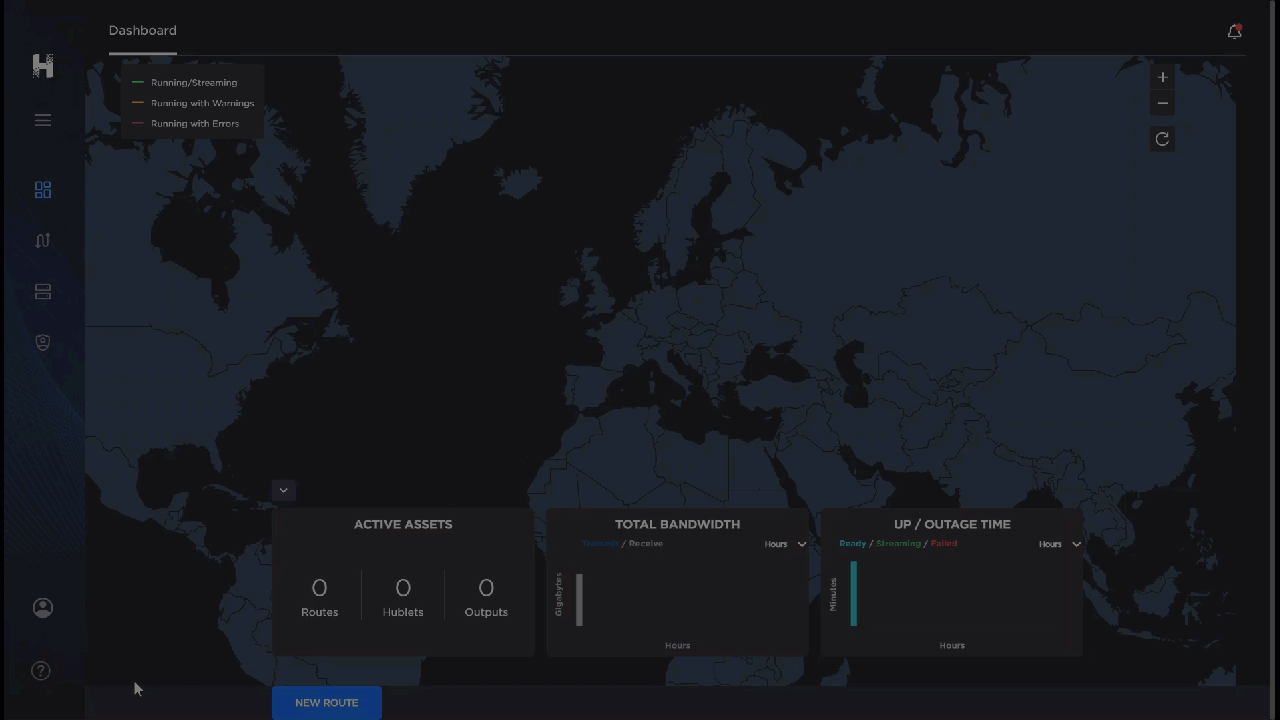This screenshot has height=720, width=1280.
Task: Open the Hours dropdown for Up/Outage Time
Action: tap(1060, 543)
